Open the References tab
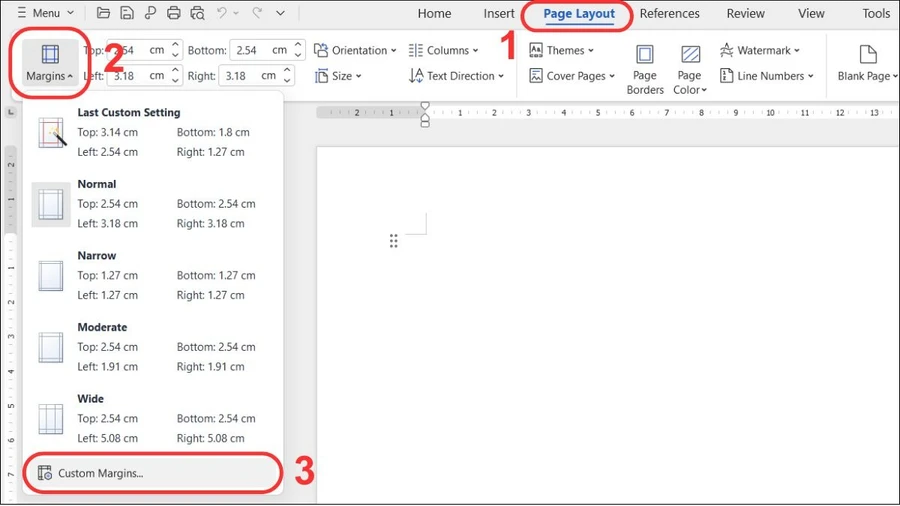Image resolution: width=900 pixels, height=506 pixels. [669, 13]
